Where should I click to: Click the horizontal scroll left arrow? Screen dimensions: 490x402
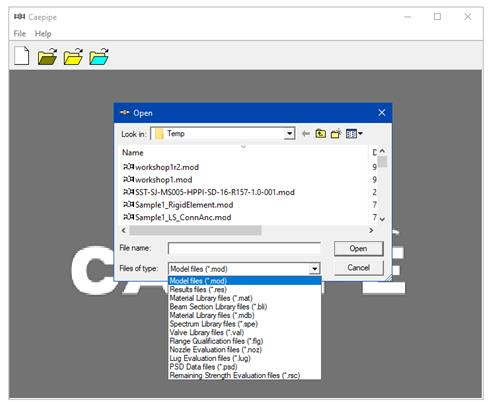point(124,230)
